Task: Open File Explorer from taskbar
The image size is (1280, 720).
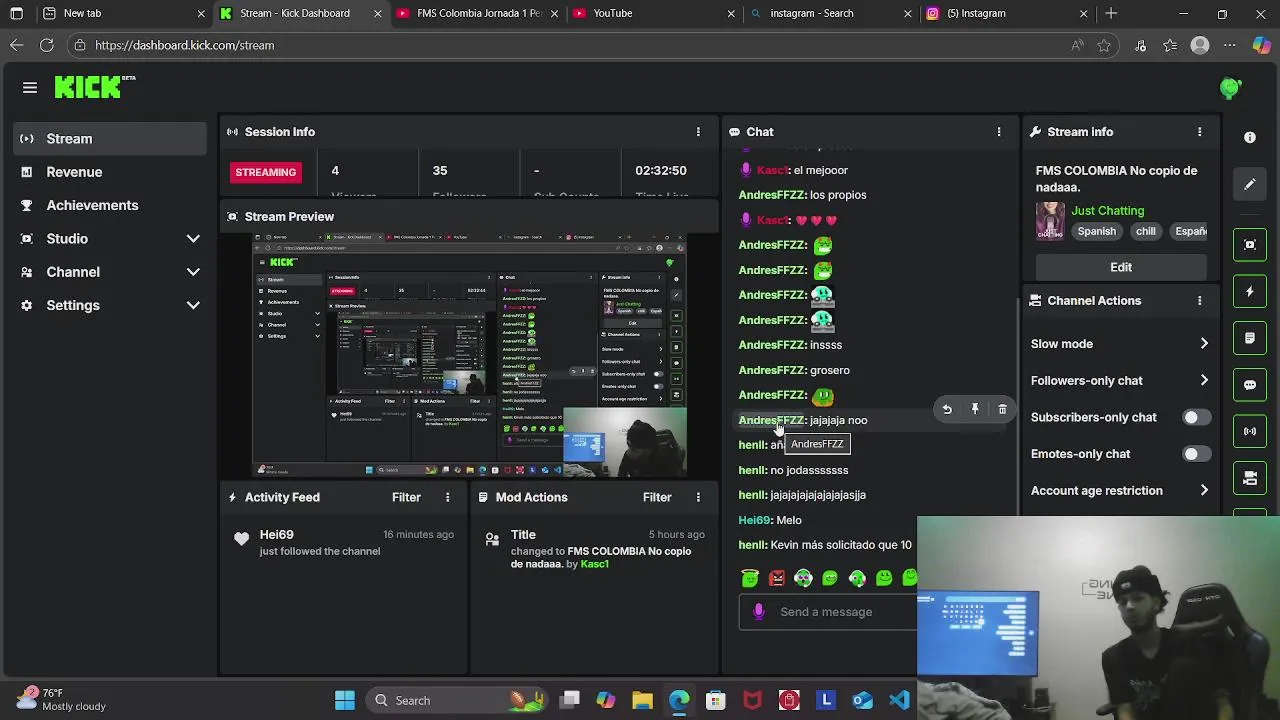Action: click(x=642, y=700)
